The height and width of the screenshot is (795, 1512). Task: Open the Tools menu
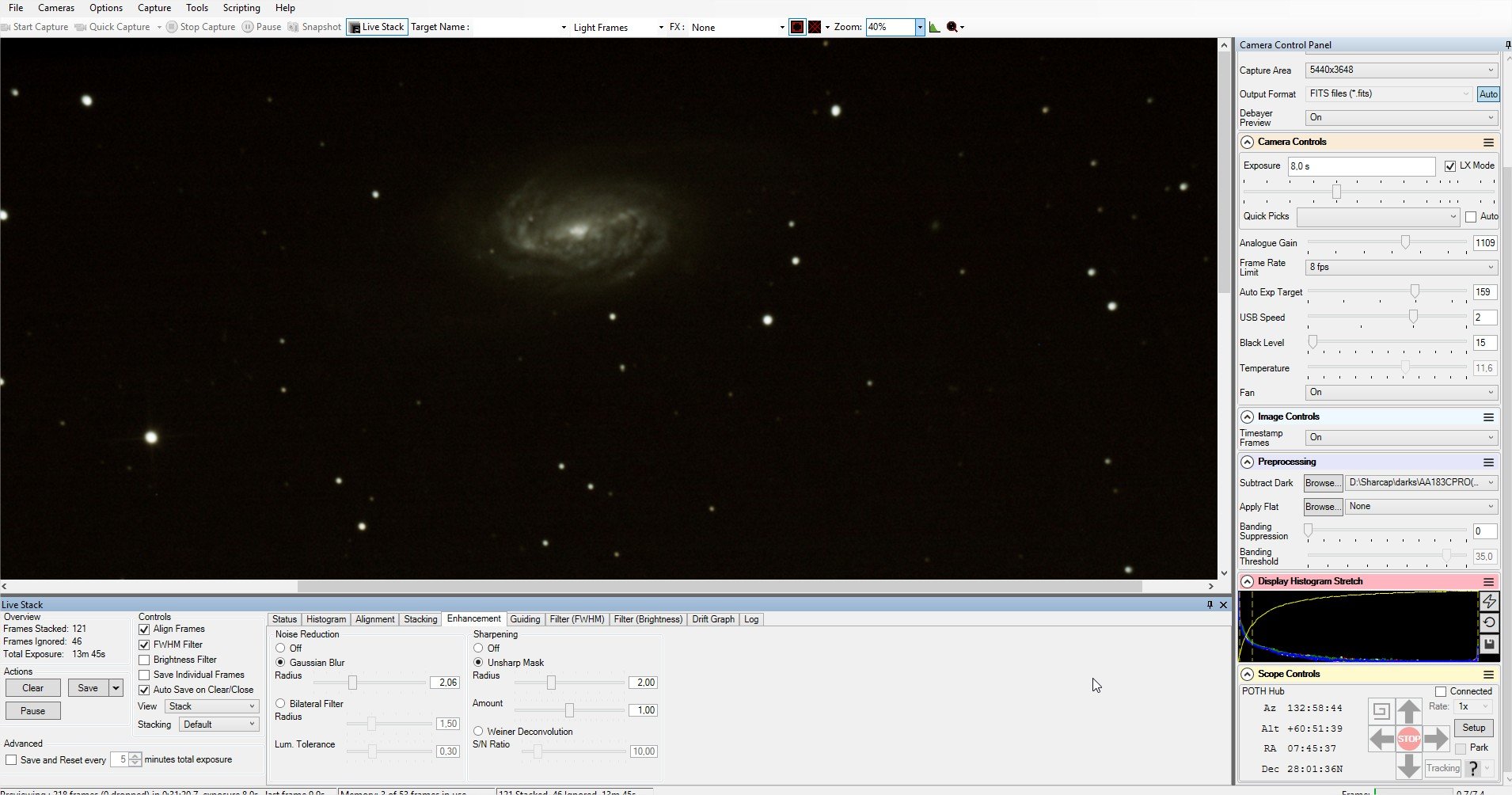(197, 8)
